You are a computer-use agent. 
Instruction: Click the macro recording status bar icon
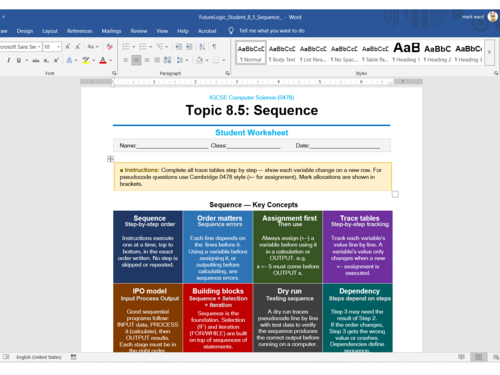click(73, 357)
